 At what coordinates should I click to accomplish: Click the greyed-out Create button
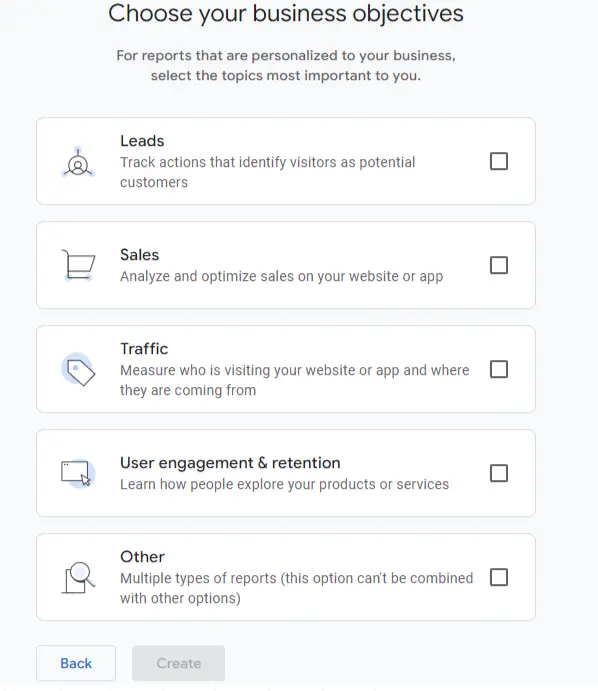point(178,663)
